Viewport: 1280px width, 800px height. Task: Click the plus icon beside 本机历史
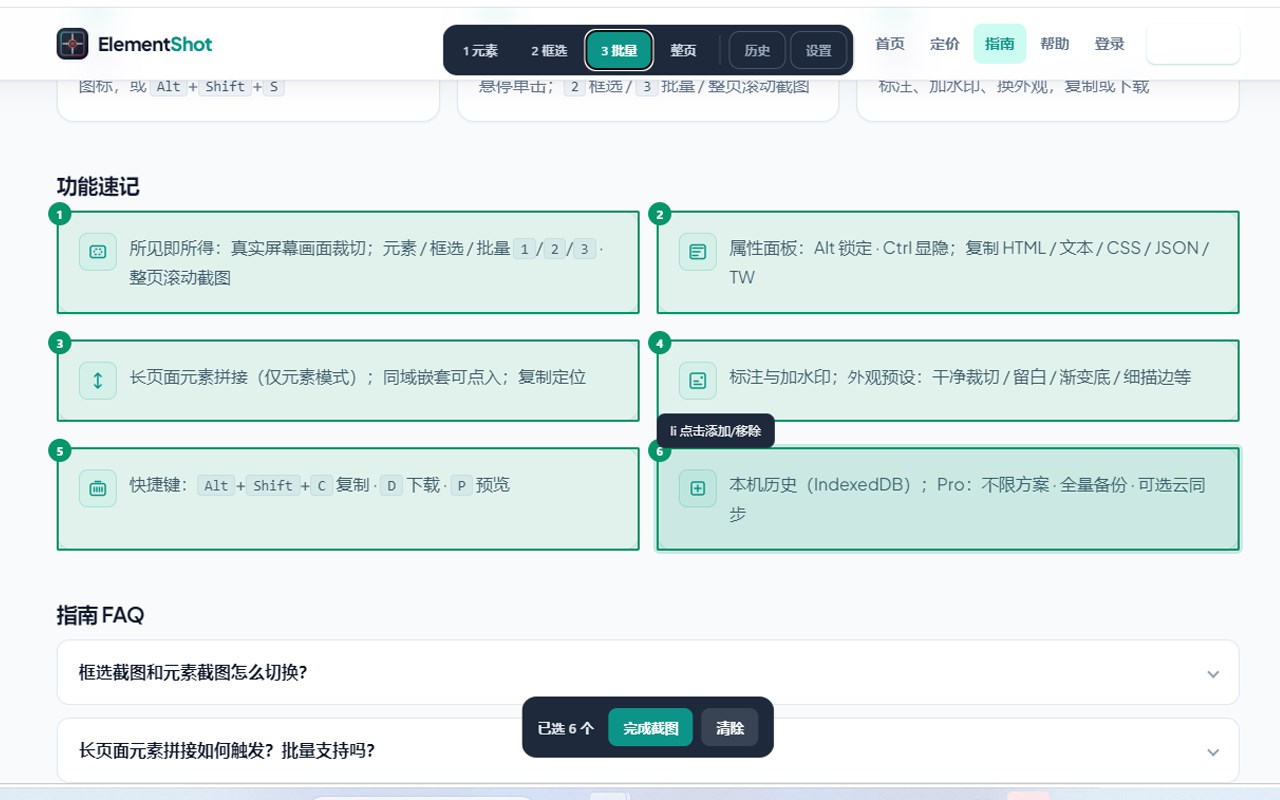point(698,488)
